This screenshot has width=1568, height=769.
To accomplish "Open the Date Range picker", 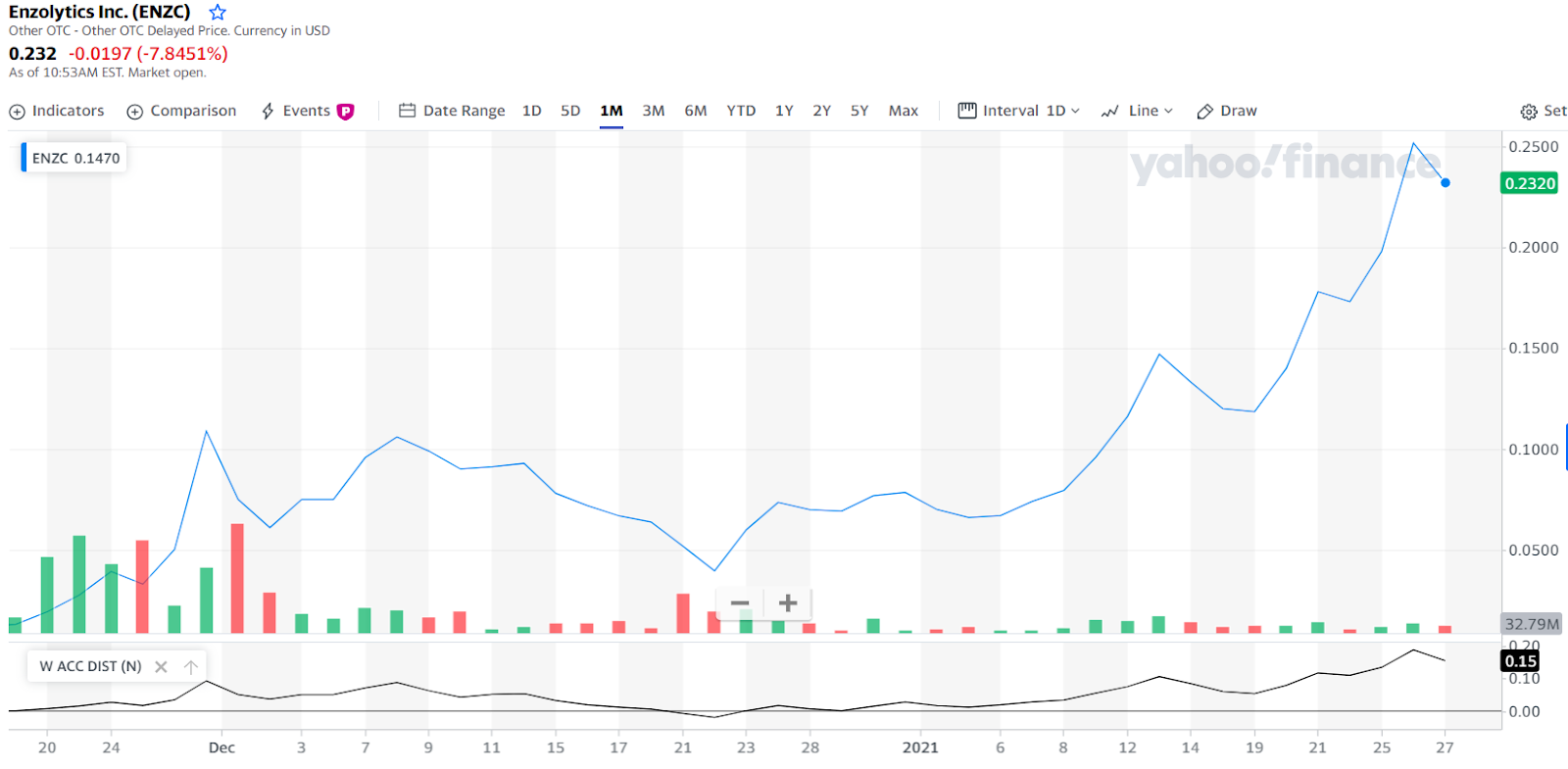I will (452, 111).
